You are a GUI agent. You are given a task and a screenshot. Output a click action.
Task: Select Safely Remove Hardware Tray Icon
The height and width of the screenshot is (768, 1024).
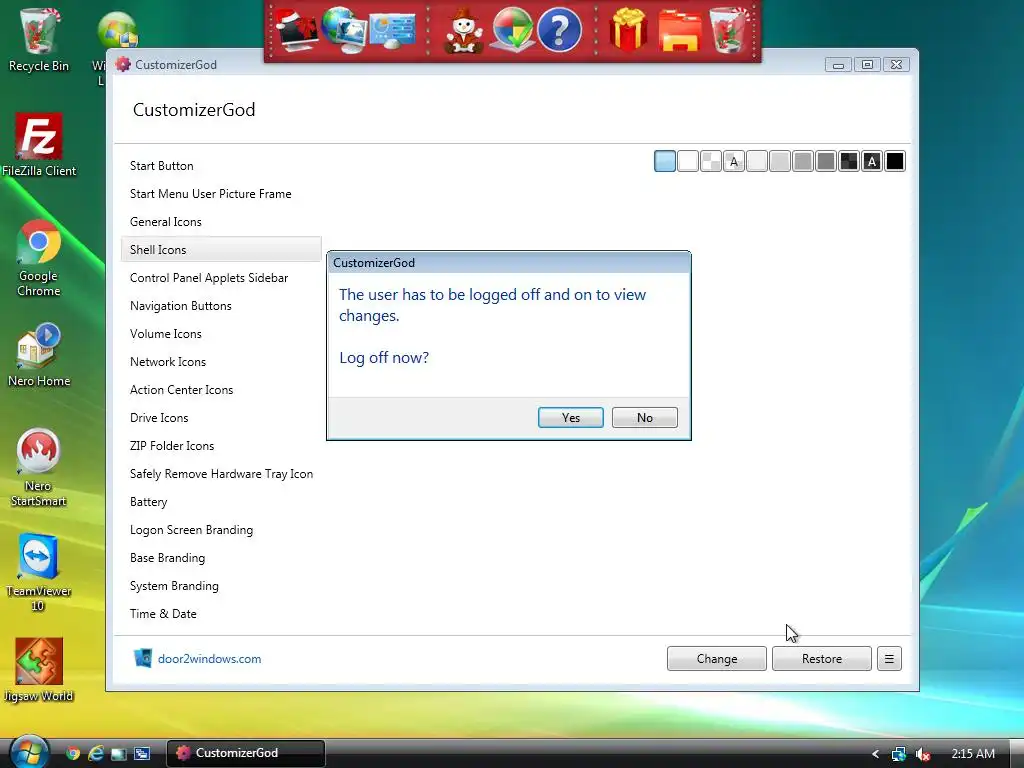[x=221, y=474]
